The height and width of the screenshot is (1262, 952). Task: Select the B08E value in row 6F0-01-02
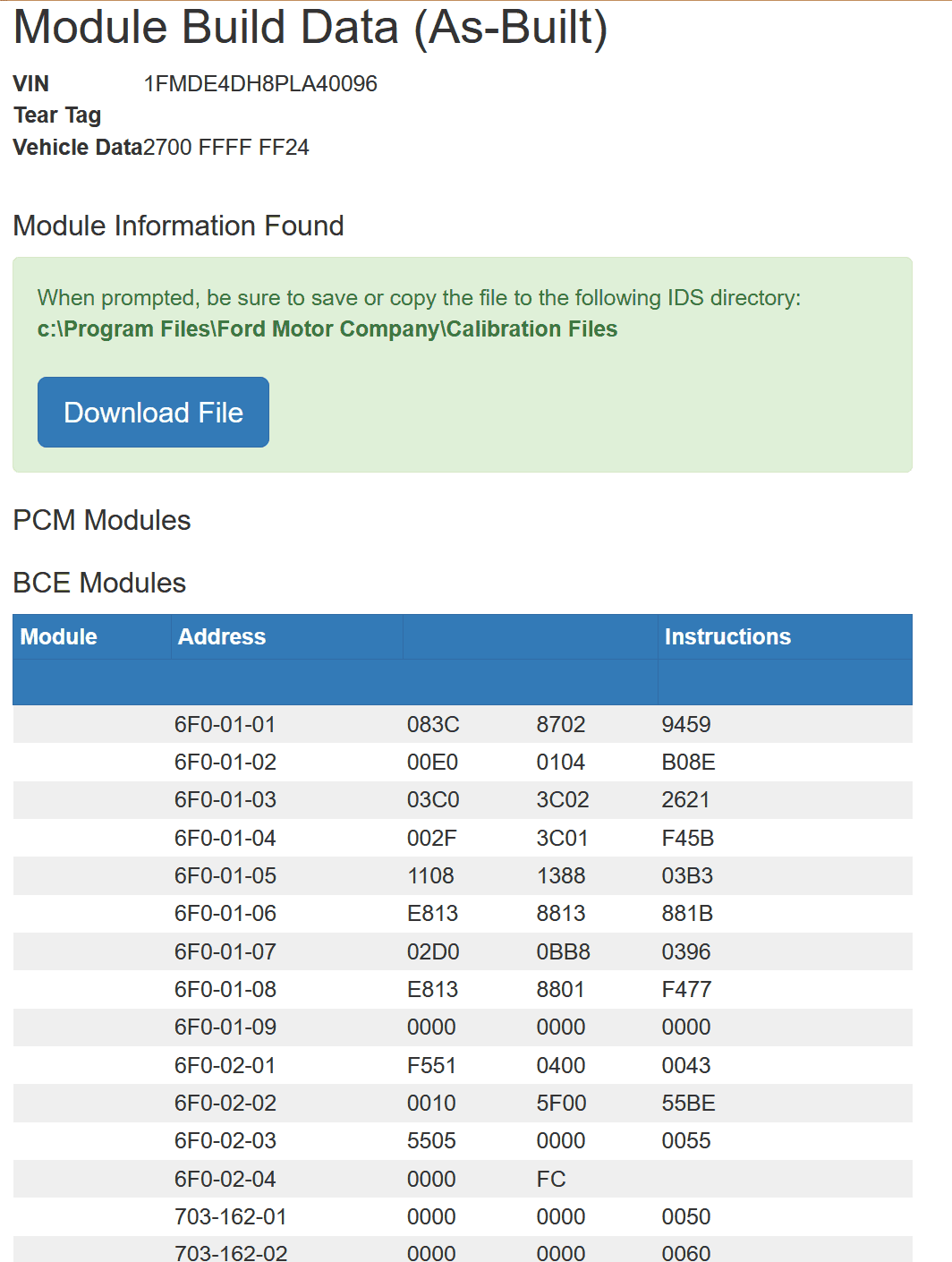pyautogui.click(x=688, y=763)
